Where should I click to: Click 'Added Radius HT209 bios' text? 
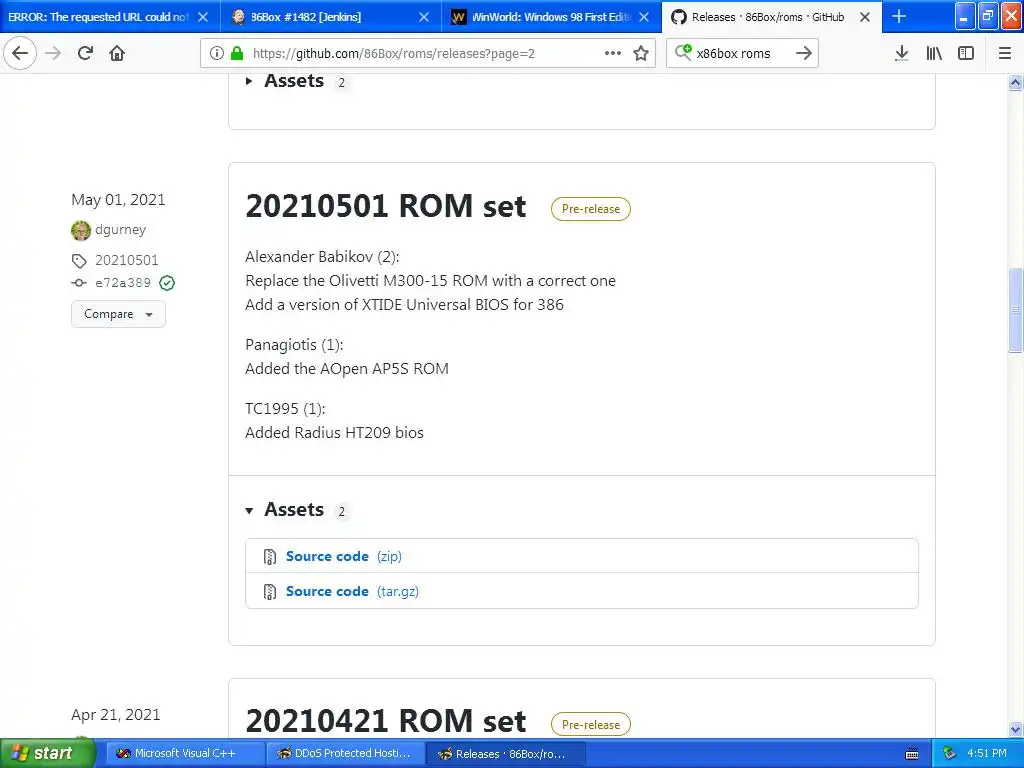click(x=334, y=433)
